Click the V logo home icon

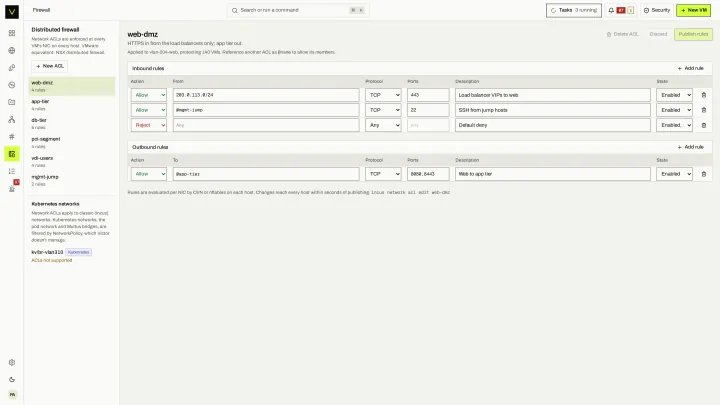(x=12, y=11)
